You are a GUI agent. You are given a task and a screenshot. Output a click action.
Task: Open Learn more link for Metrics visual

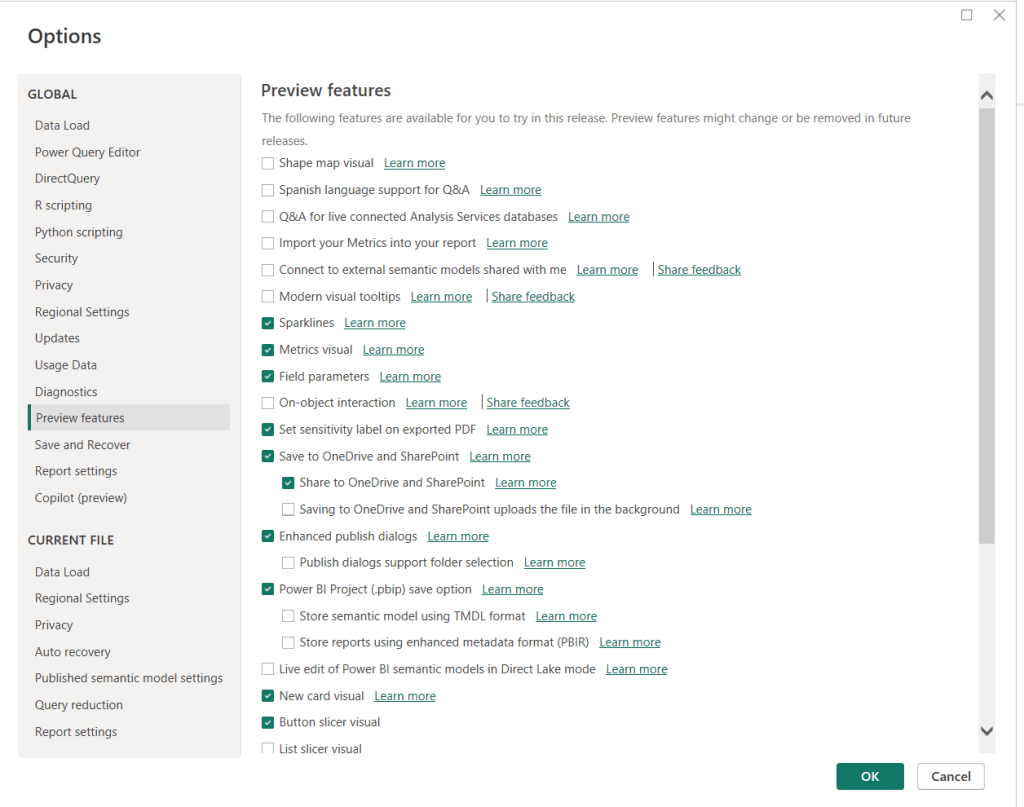click(x=393, y=350)
